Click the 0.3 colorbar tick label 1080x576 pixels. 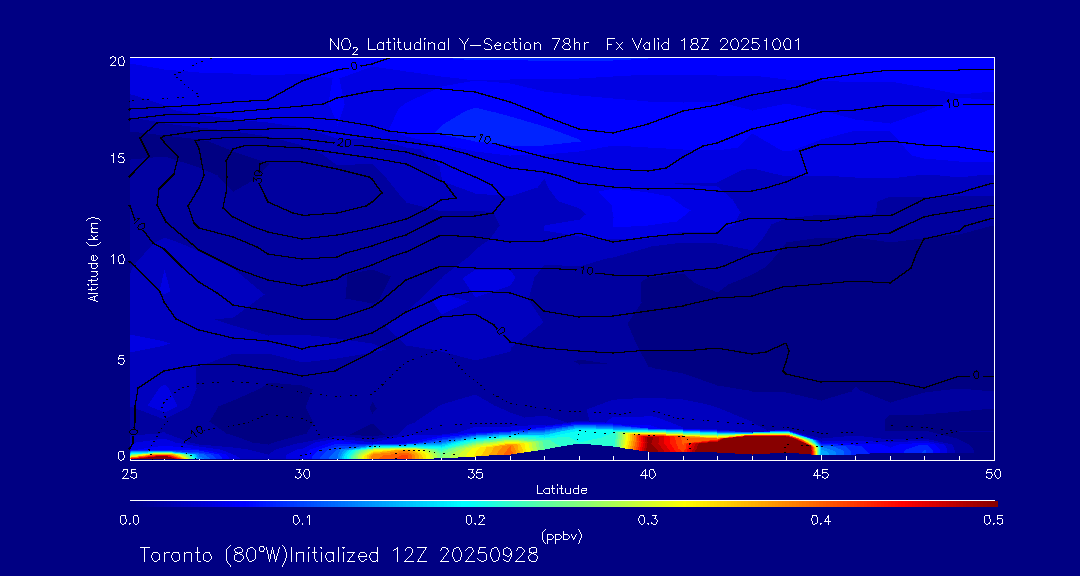(648, 520)
